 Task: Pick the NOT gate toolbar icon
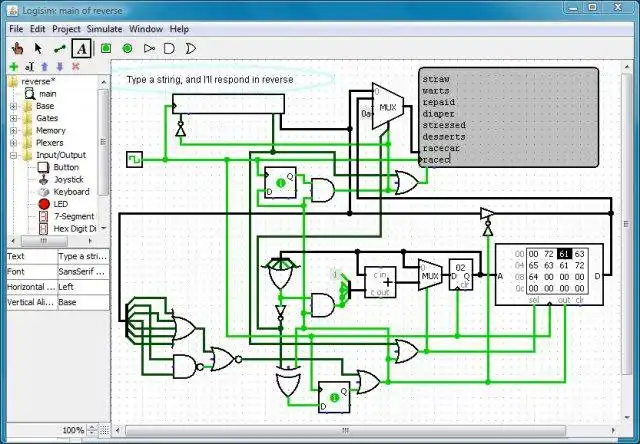coord(149,48)
